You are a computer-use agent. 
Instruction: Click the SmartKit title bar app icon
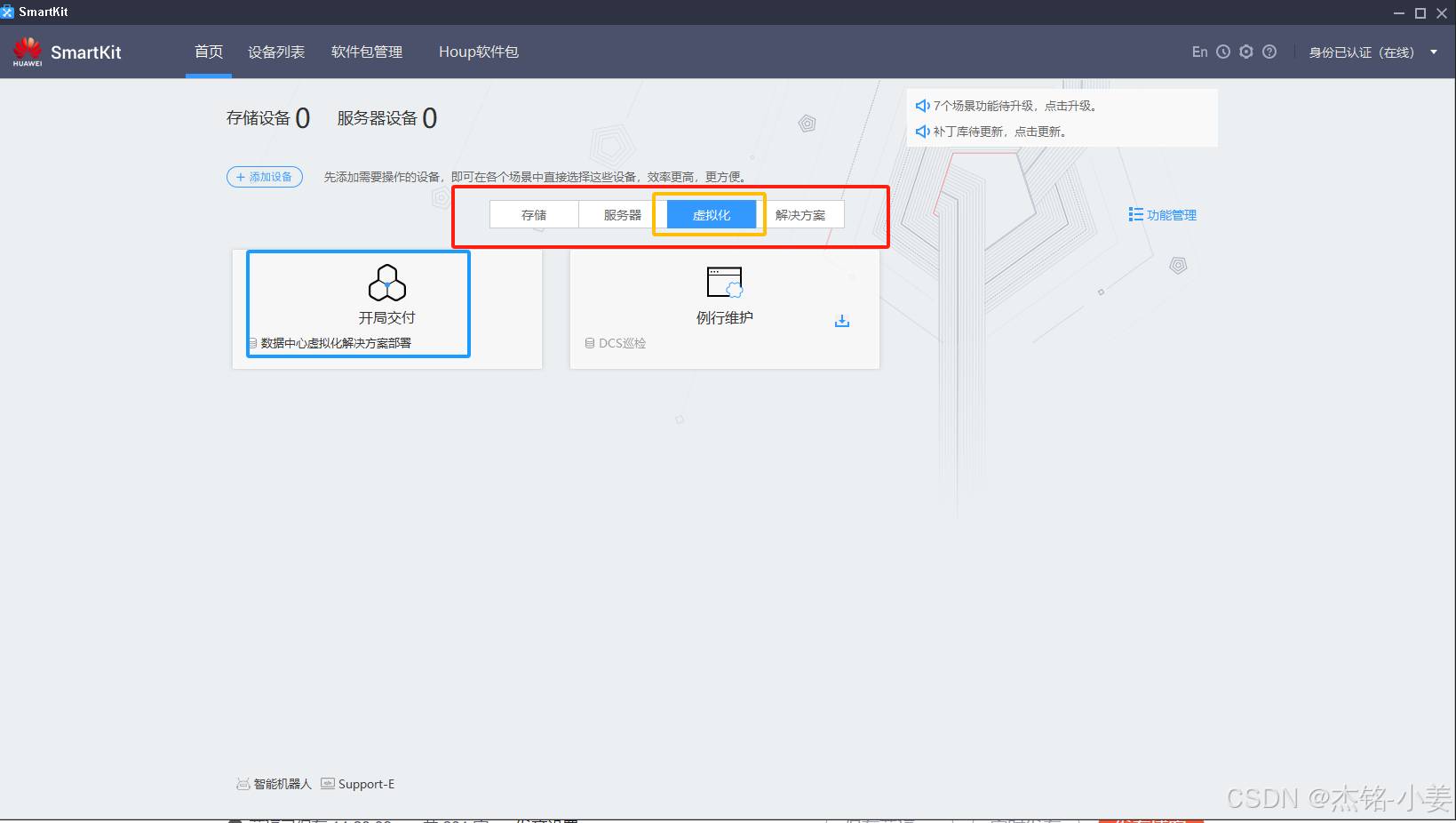tap(8, 12)
